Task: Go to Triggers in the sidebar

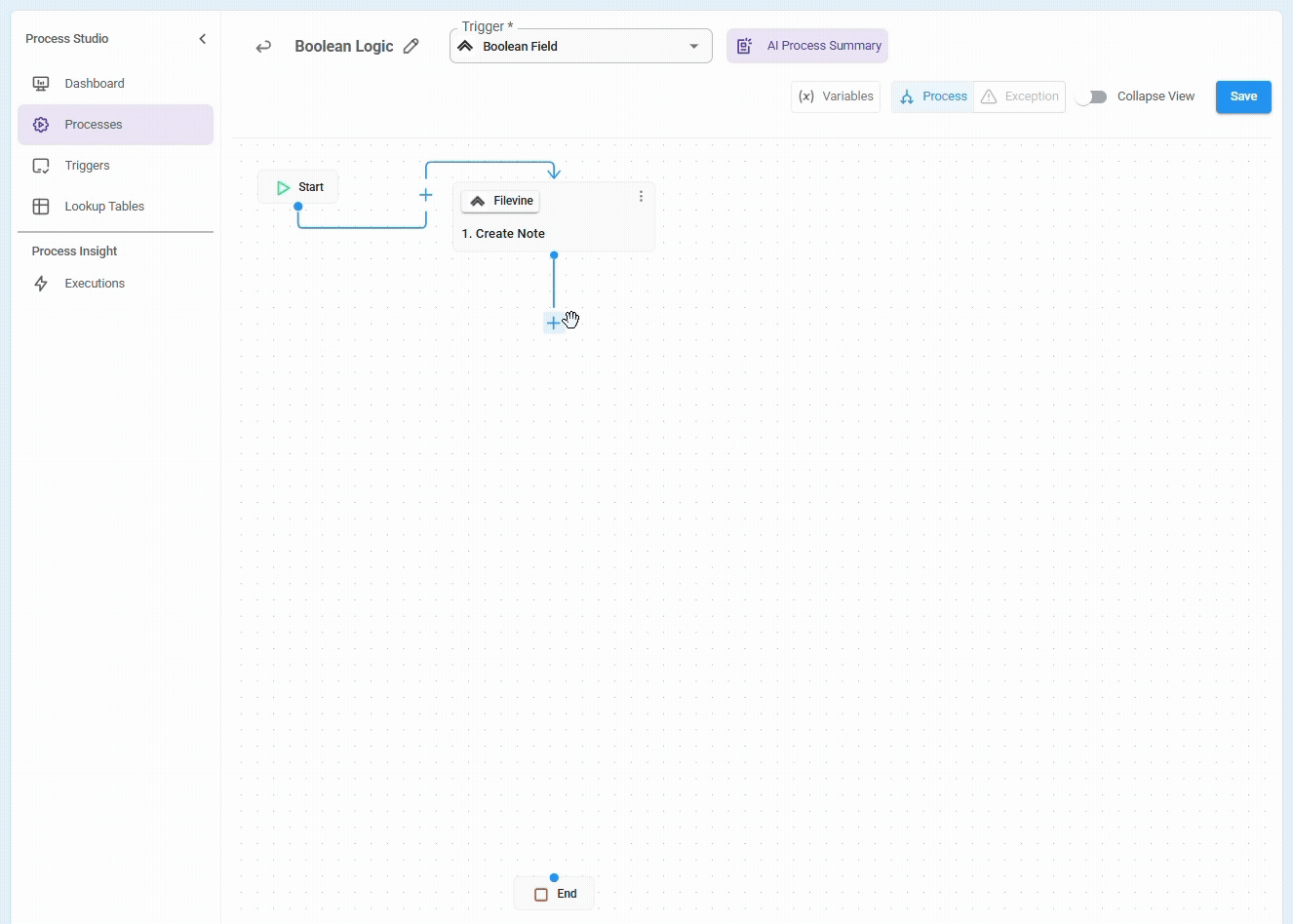Action: [x=87, y=166]
